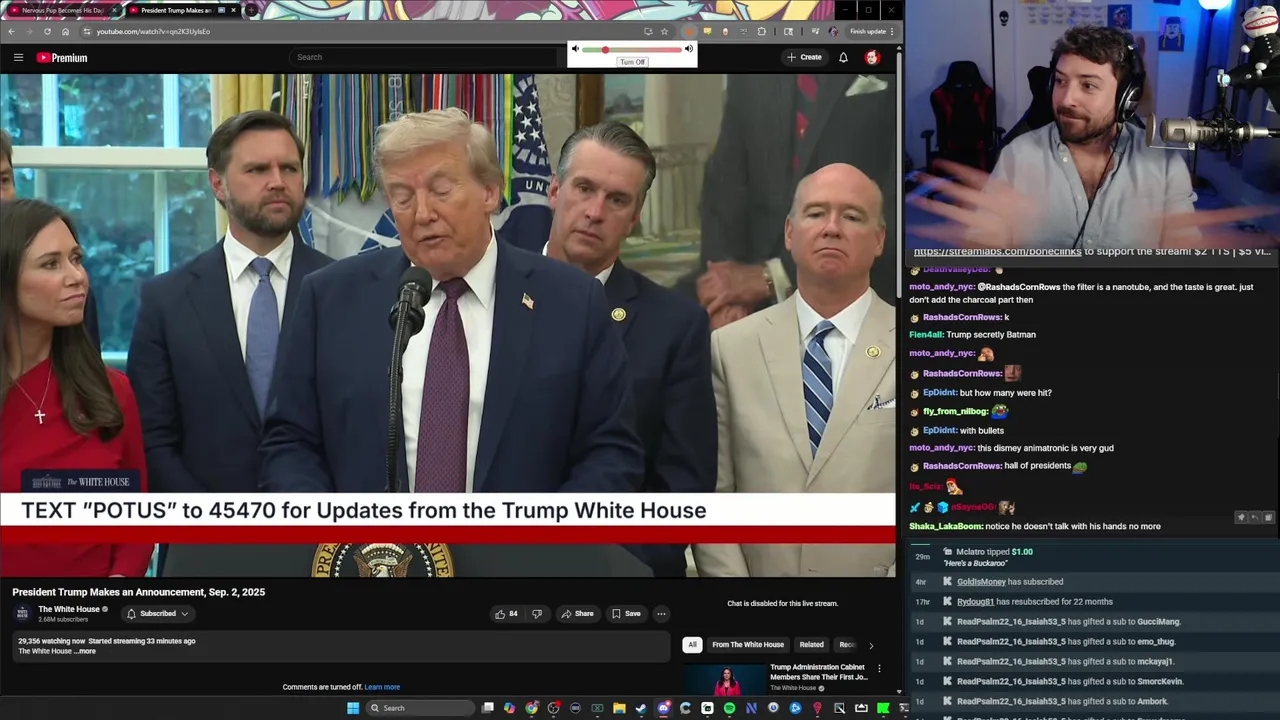Image resolution: width=1280 pixels, height=720 pixels.
Task: Select the Related filter chip
Action: (811, 645)
